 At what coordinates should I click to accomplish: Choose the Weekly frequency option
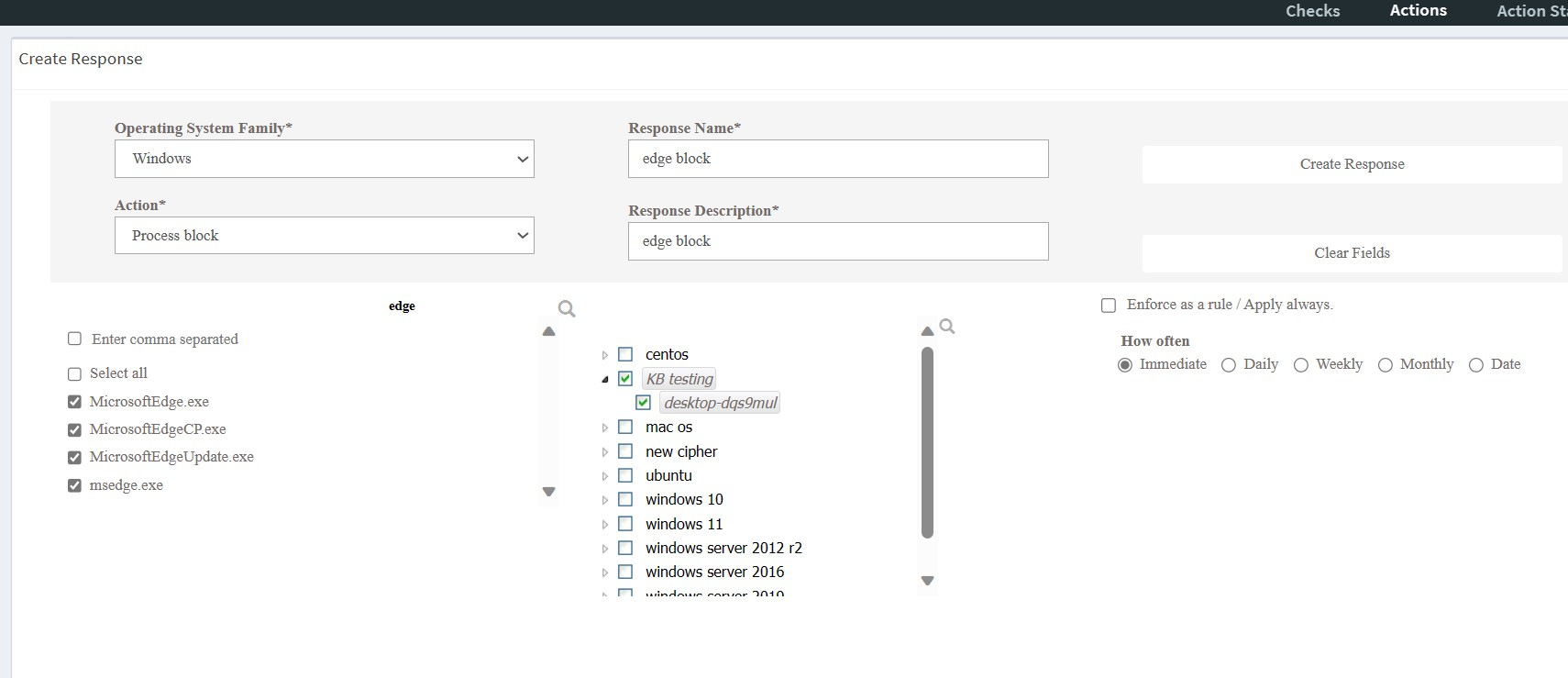pos(1300,365)
